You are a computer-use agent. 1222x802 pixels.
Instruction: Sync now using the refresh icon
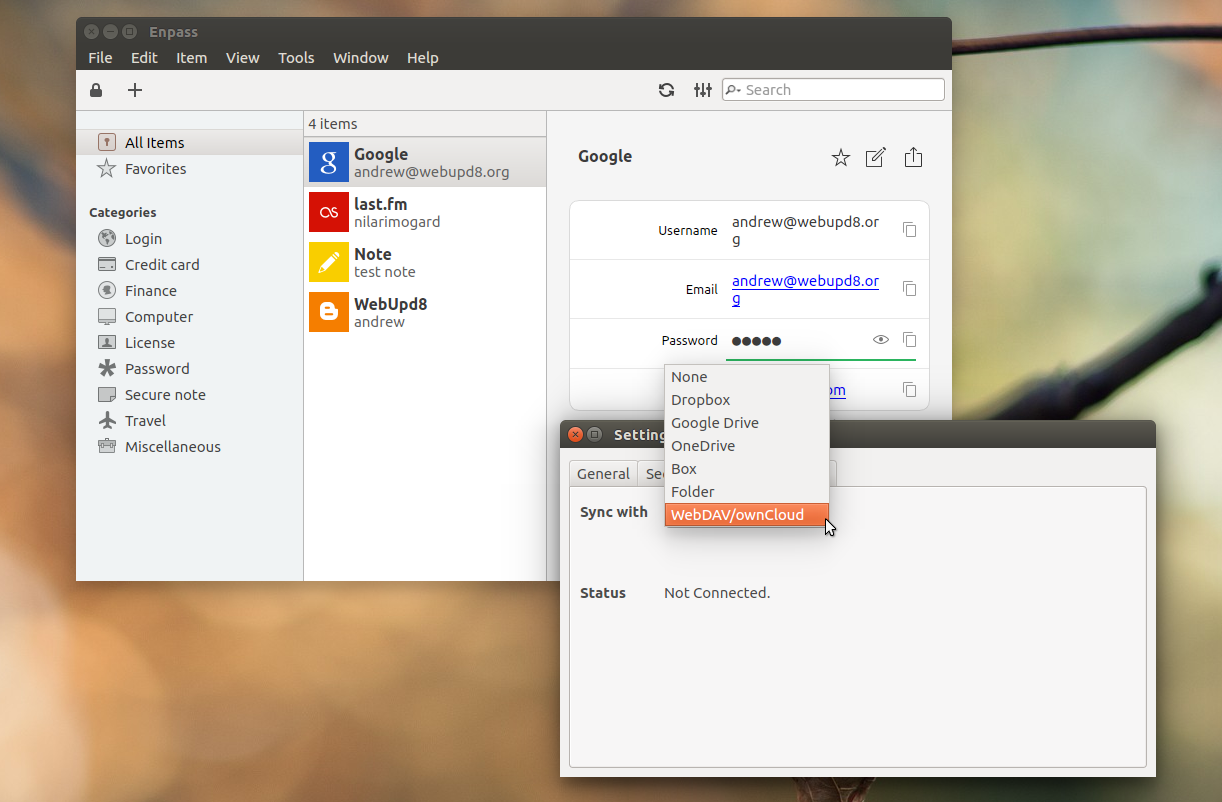[666, 90]
